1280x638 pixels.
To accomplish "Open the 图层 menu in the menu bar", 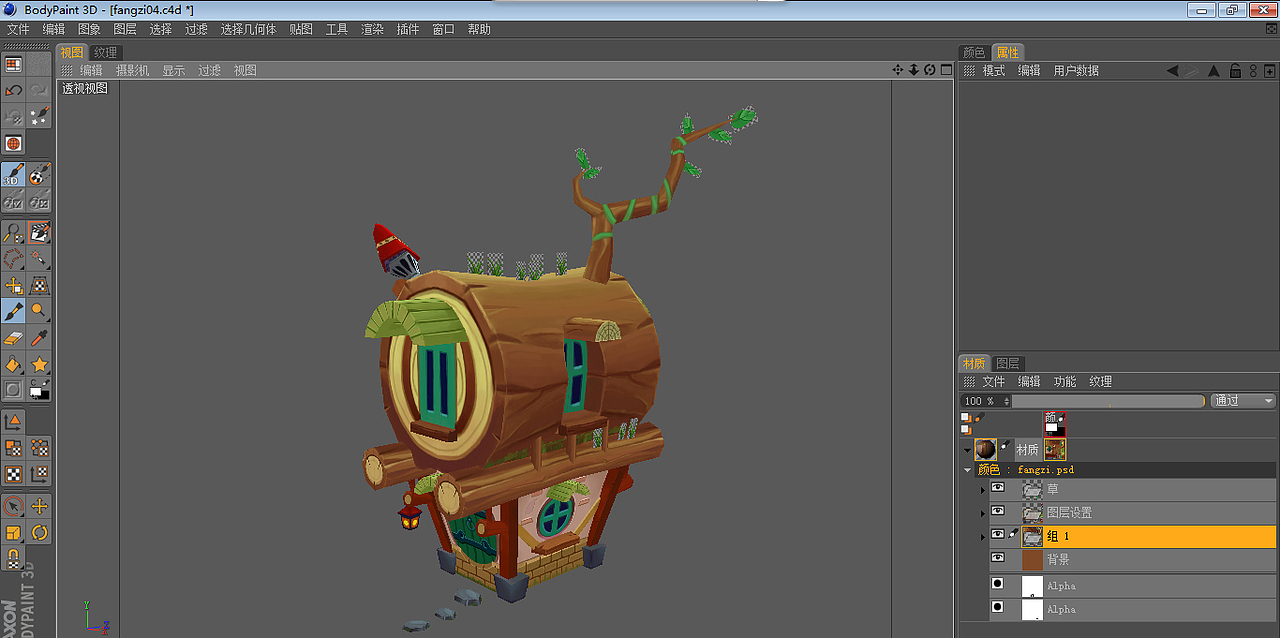I will pyautogui.click(x=125, y=29).
